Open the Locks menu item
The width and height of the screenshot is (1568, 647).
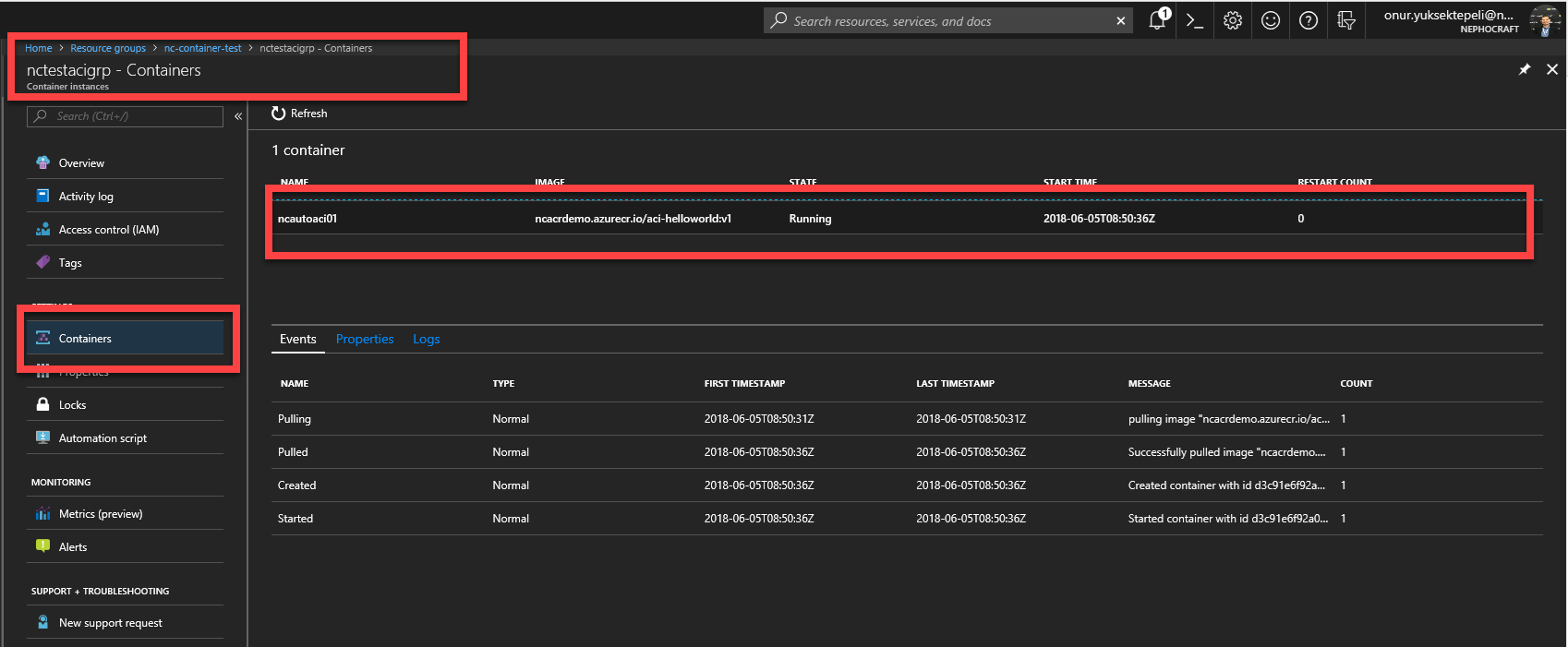126,404
